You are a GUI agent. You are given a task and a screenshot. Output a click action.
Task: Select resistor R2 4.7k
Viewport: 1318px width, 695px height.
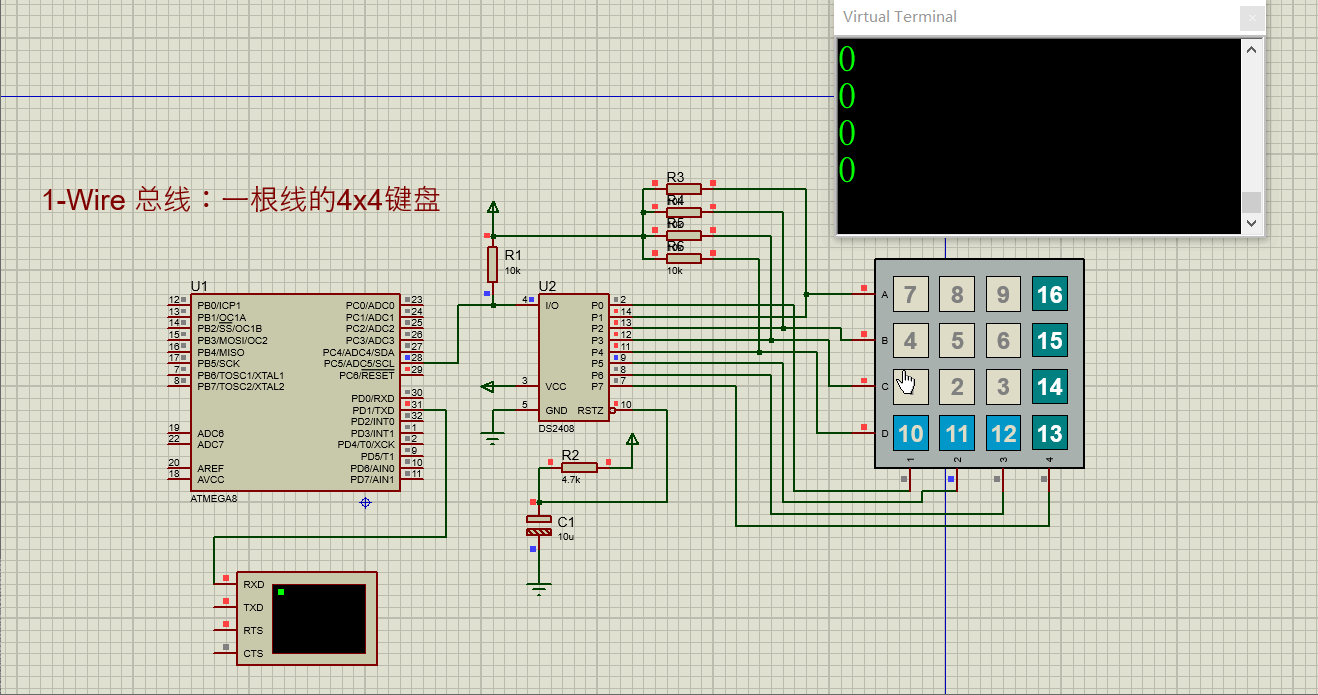(579, 467)
